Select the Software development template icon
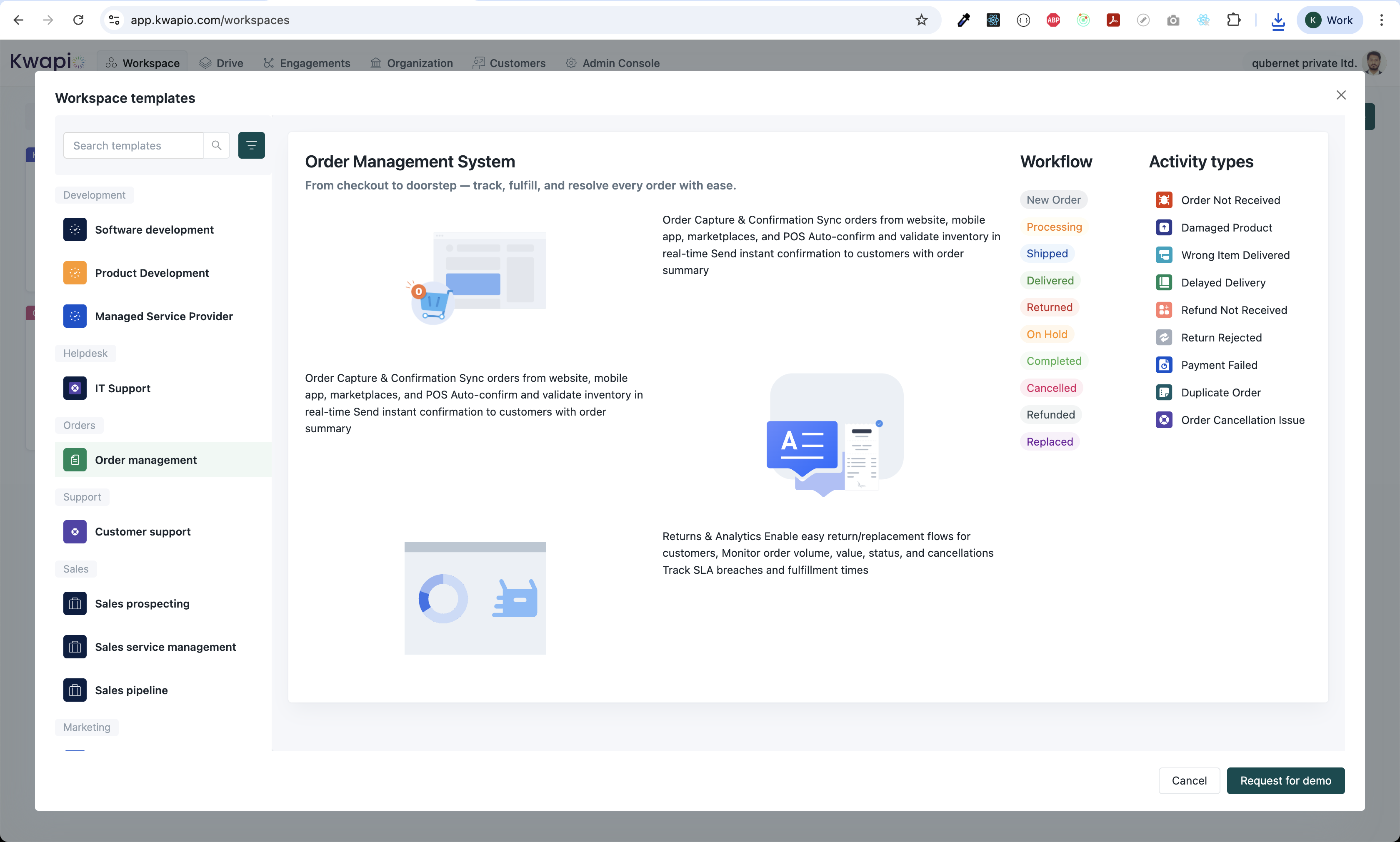 click(75, 230)
